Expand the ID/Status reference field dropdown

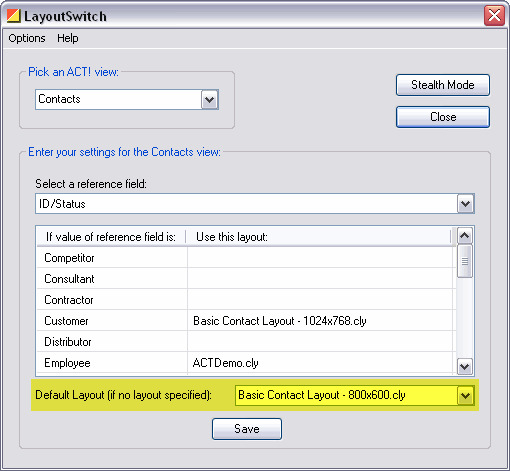click(465, 204)
